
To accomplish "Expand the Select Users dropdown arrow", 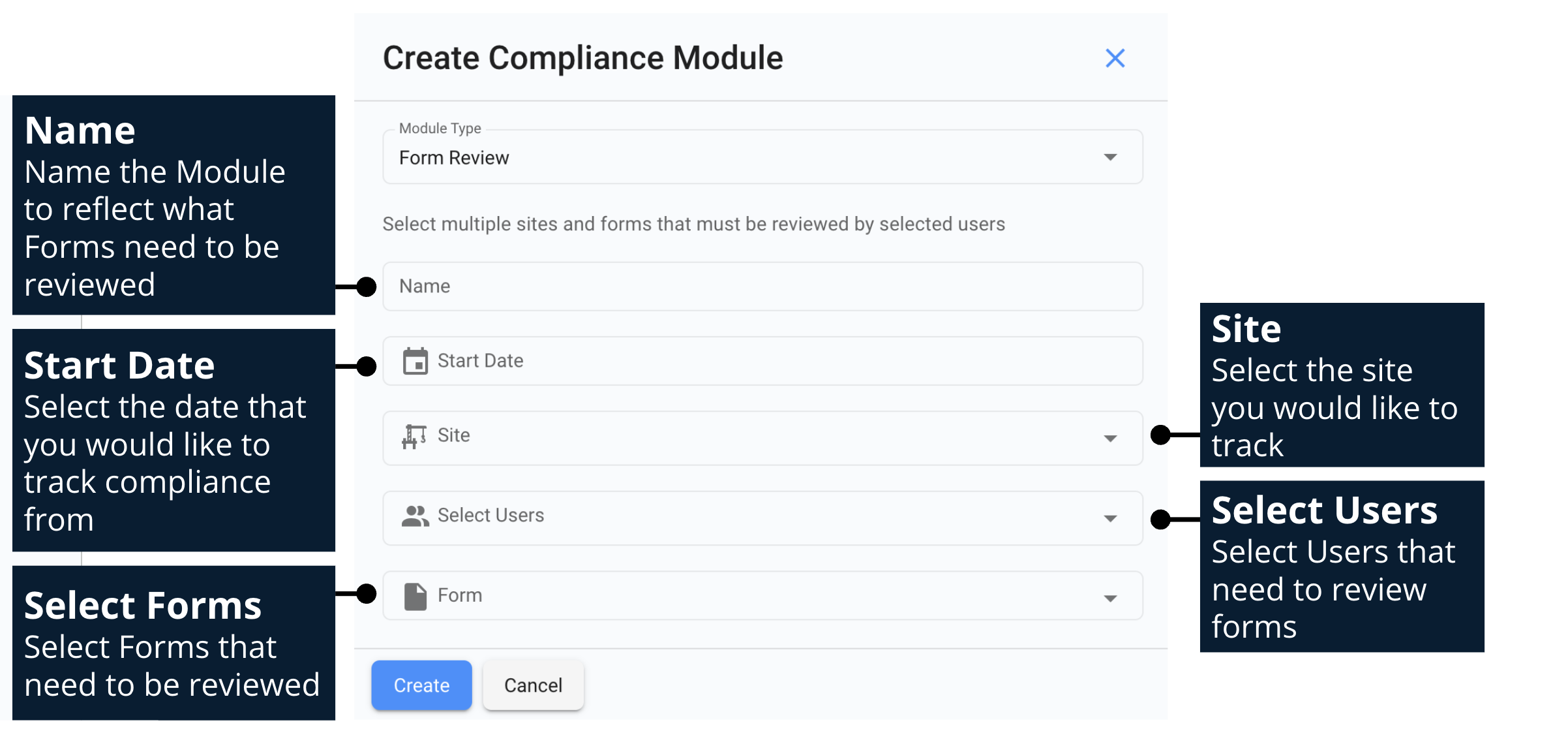I will click(1110, 519).
